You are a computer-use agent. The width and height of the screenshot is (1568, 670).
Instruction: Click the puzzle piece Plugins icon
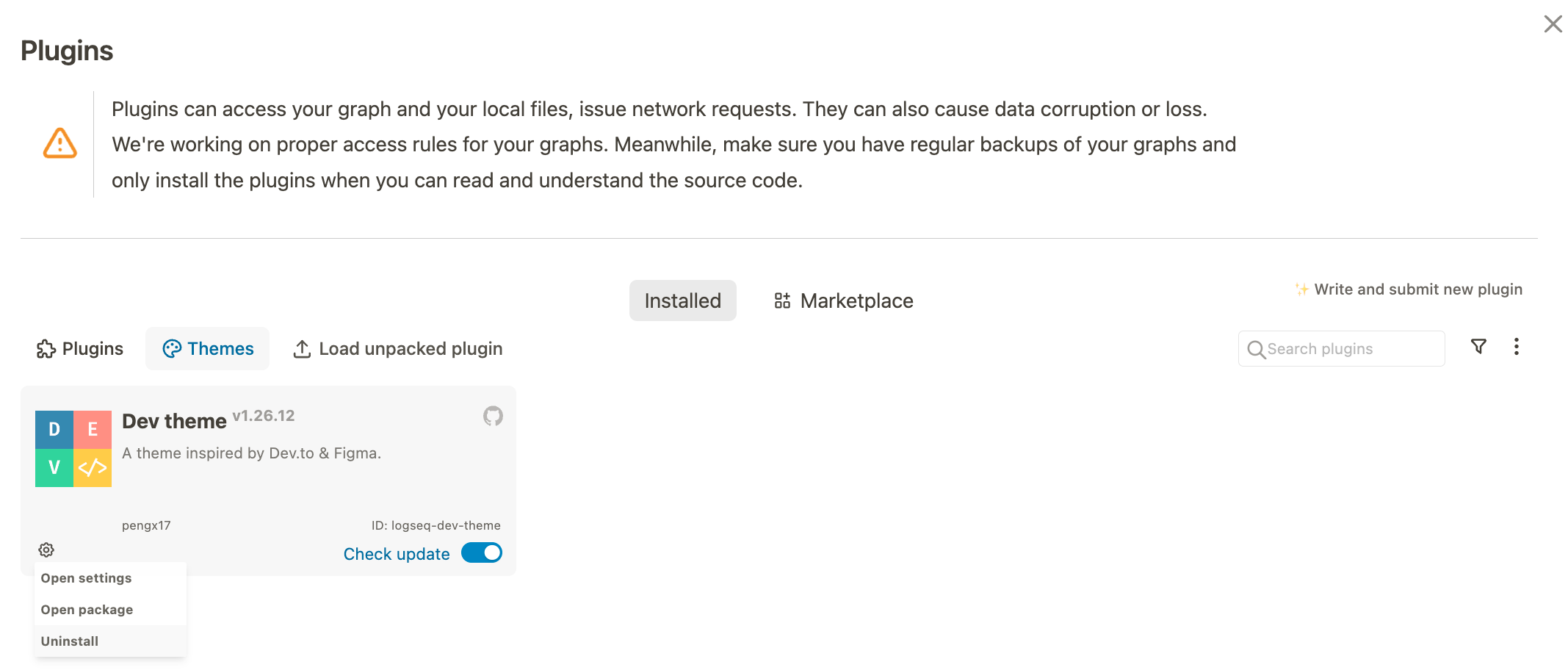(46, 349)
